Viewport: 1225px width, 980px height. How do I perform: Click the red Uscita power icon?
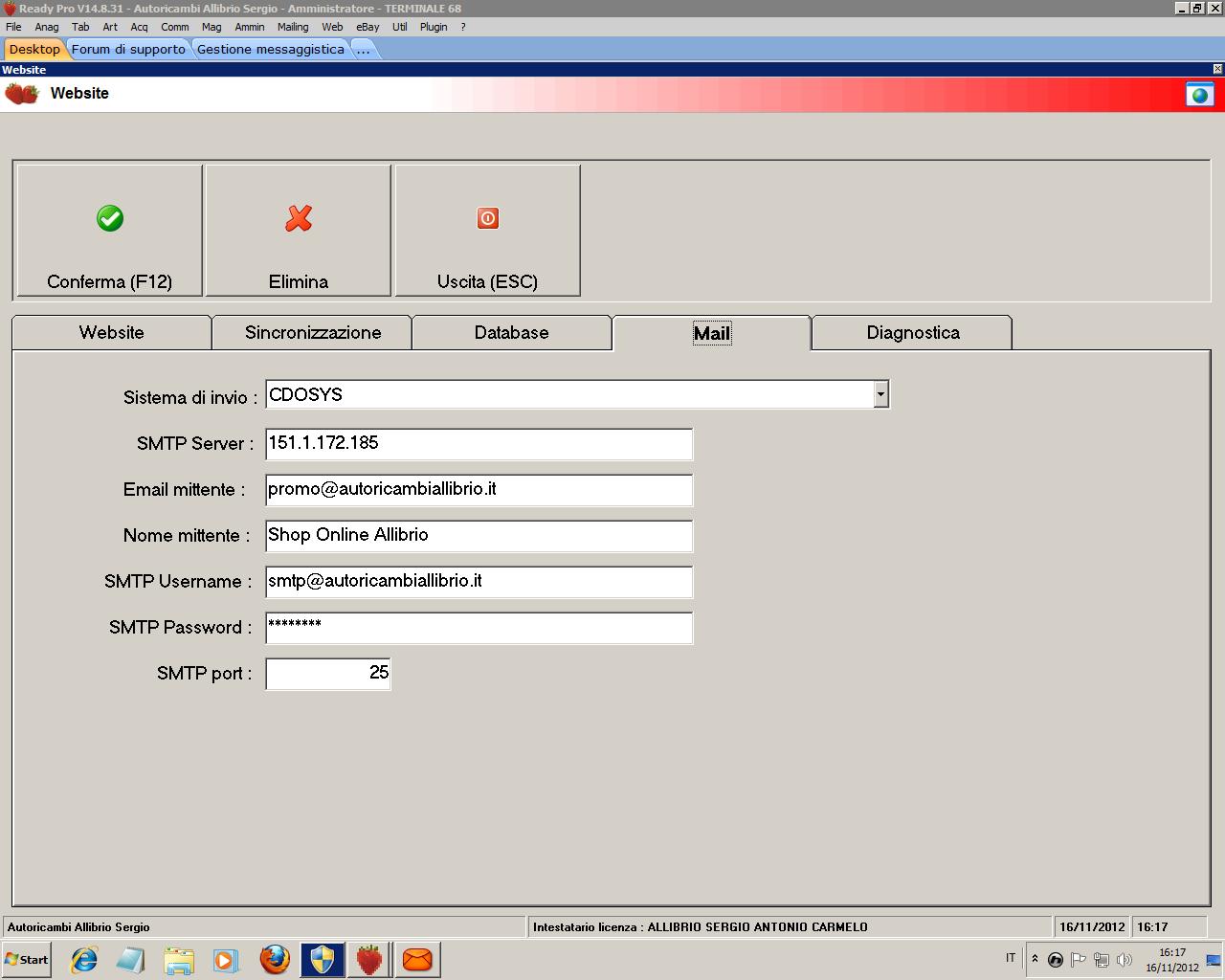point(488,218)
